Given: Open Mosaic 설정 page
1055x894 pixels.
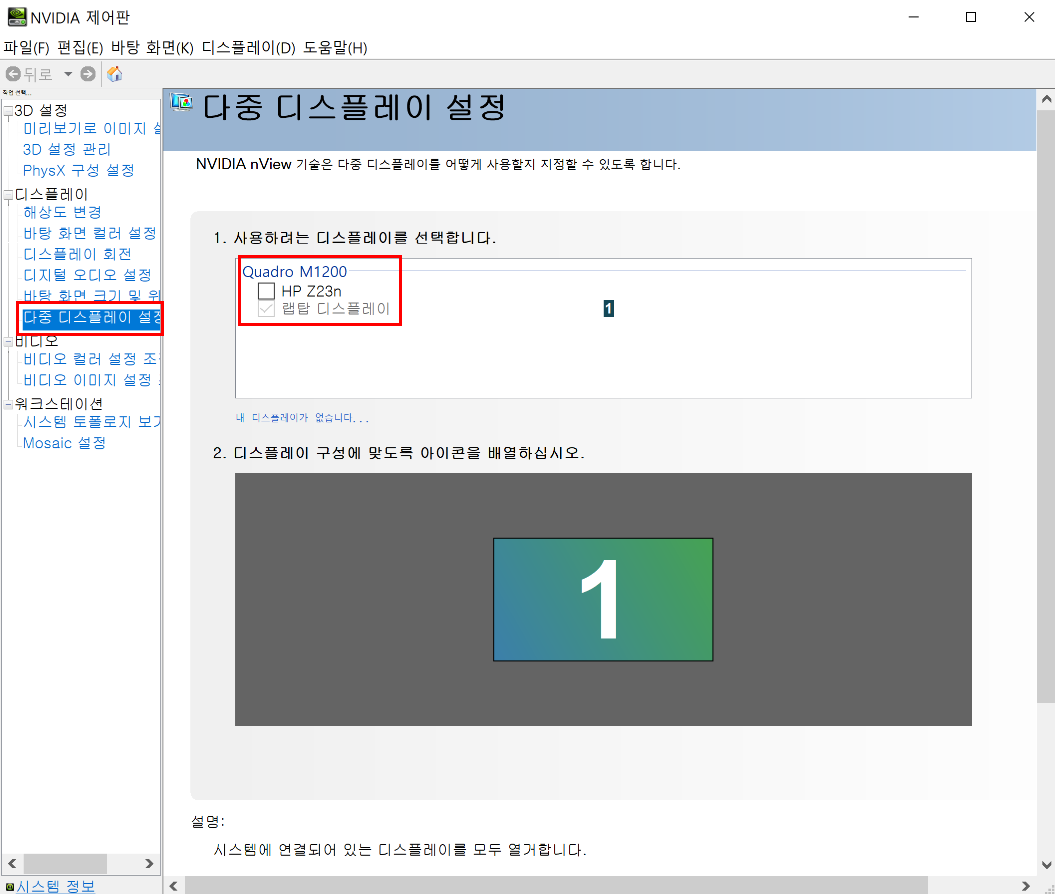Looking at the screenshot, I should tap(65, 443).
